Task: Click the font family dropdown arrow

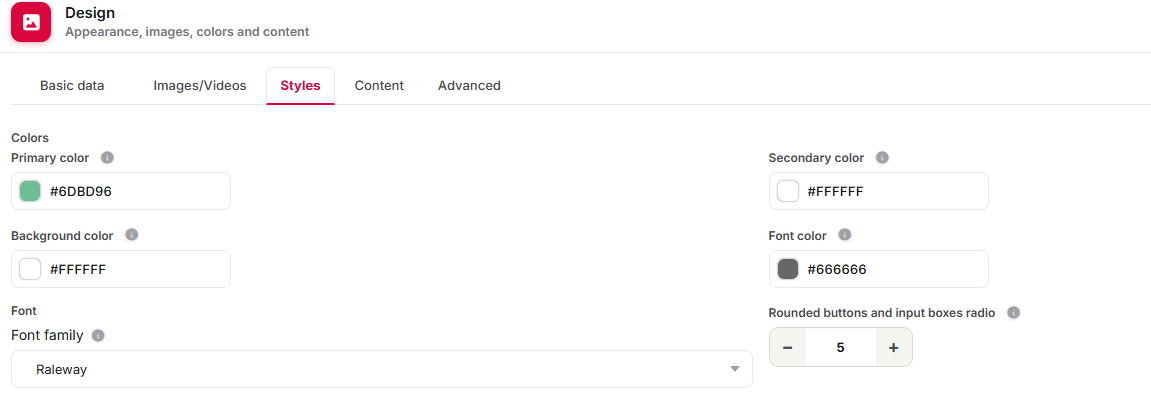Action: 735,369
